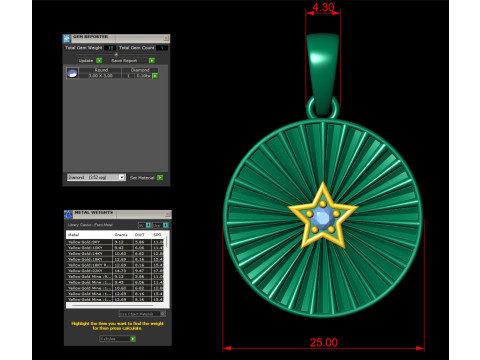Click the small collapse arrow under the gem totals
This screenshot has height=360, width=480.
(x=116, y=54)
